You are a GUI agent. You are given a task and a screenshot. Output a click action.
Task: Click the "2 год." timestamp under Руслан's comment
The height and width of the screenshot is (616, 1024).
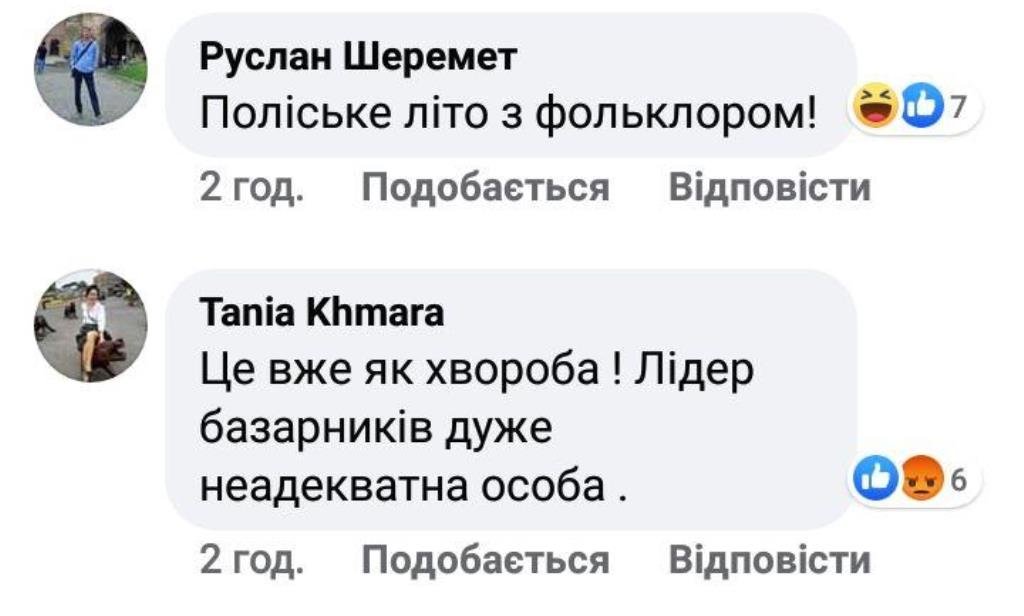click(250, 188)
